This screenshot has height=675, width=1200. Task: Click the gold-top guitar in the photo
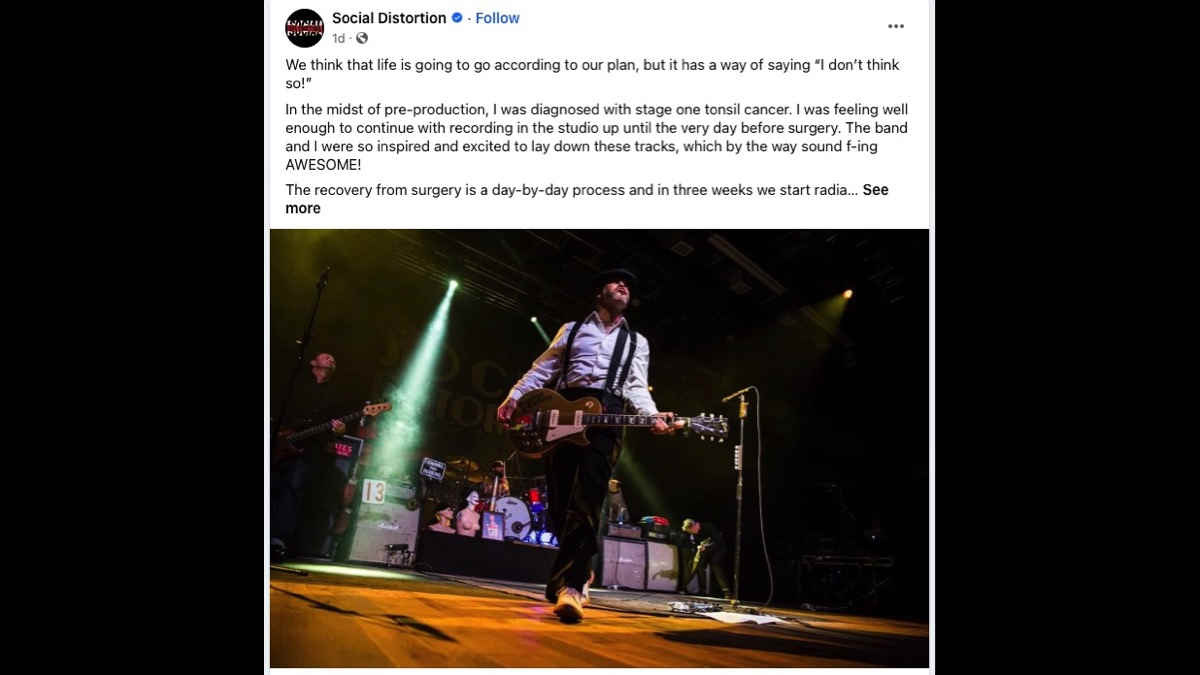(612, 420)
